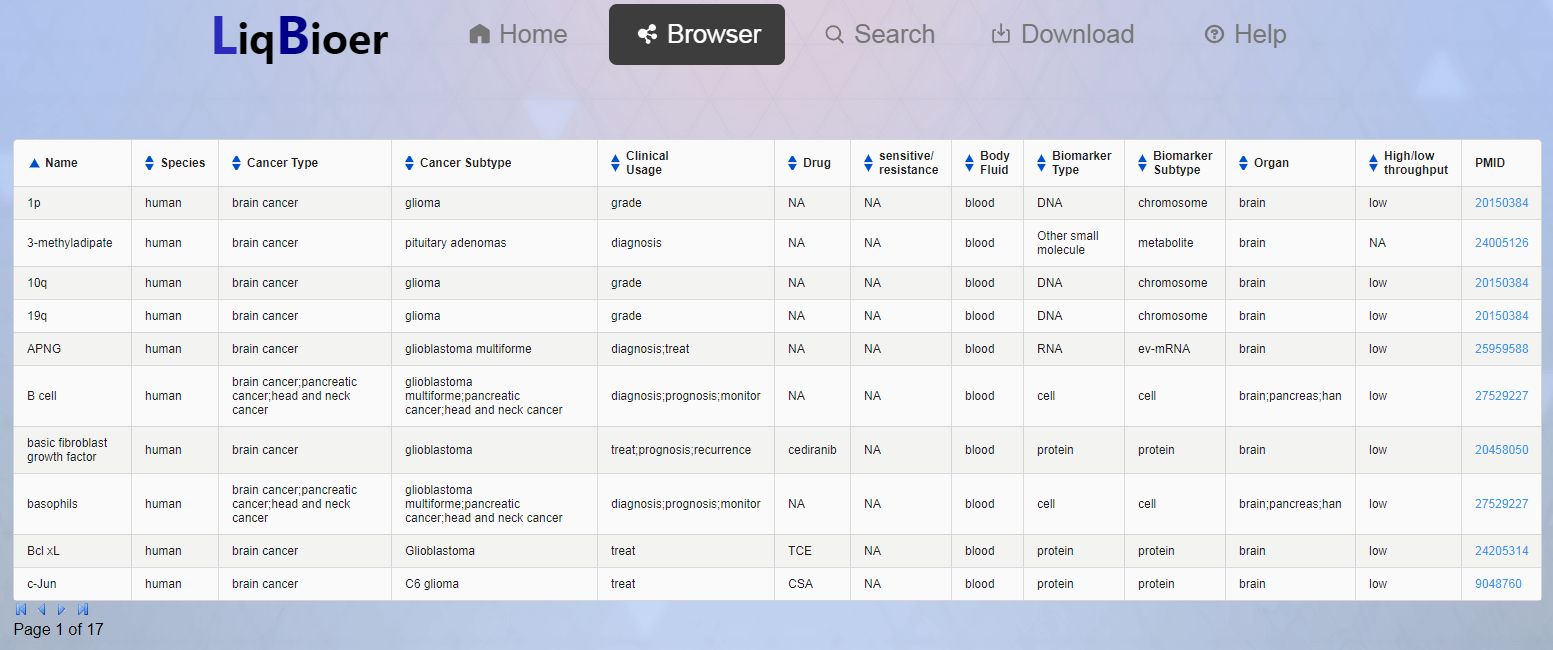Open PMID link 20458050
The image size is (1553, 650).
1501,450
